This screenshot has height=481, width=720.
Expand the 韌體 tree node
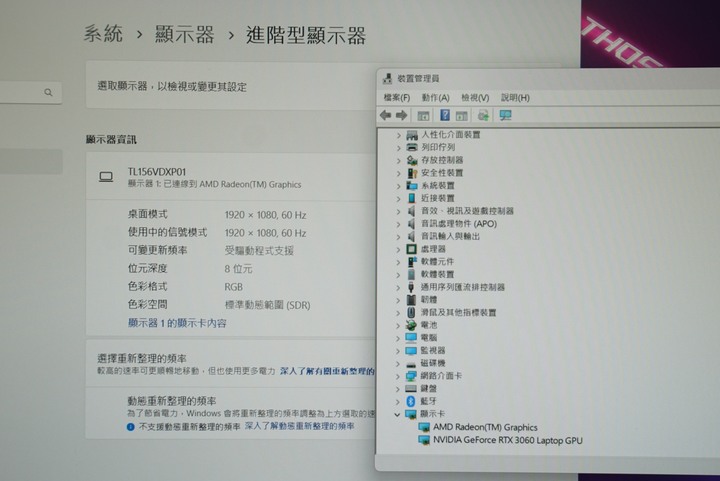point(399,300)
